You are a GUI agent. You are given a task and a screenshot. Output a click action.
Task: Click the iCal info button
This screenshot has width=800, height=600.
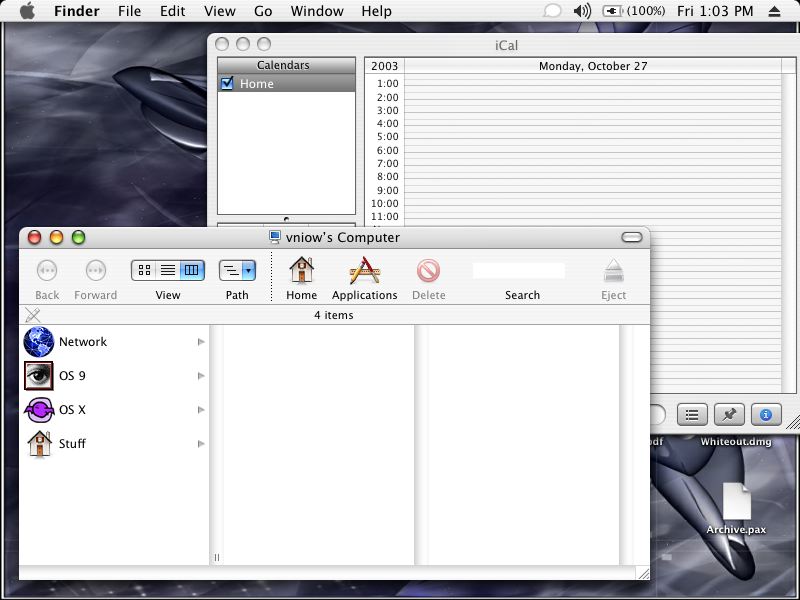coord(766,414)
